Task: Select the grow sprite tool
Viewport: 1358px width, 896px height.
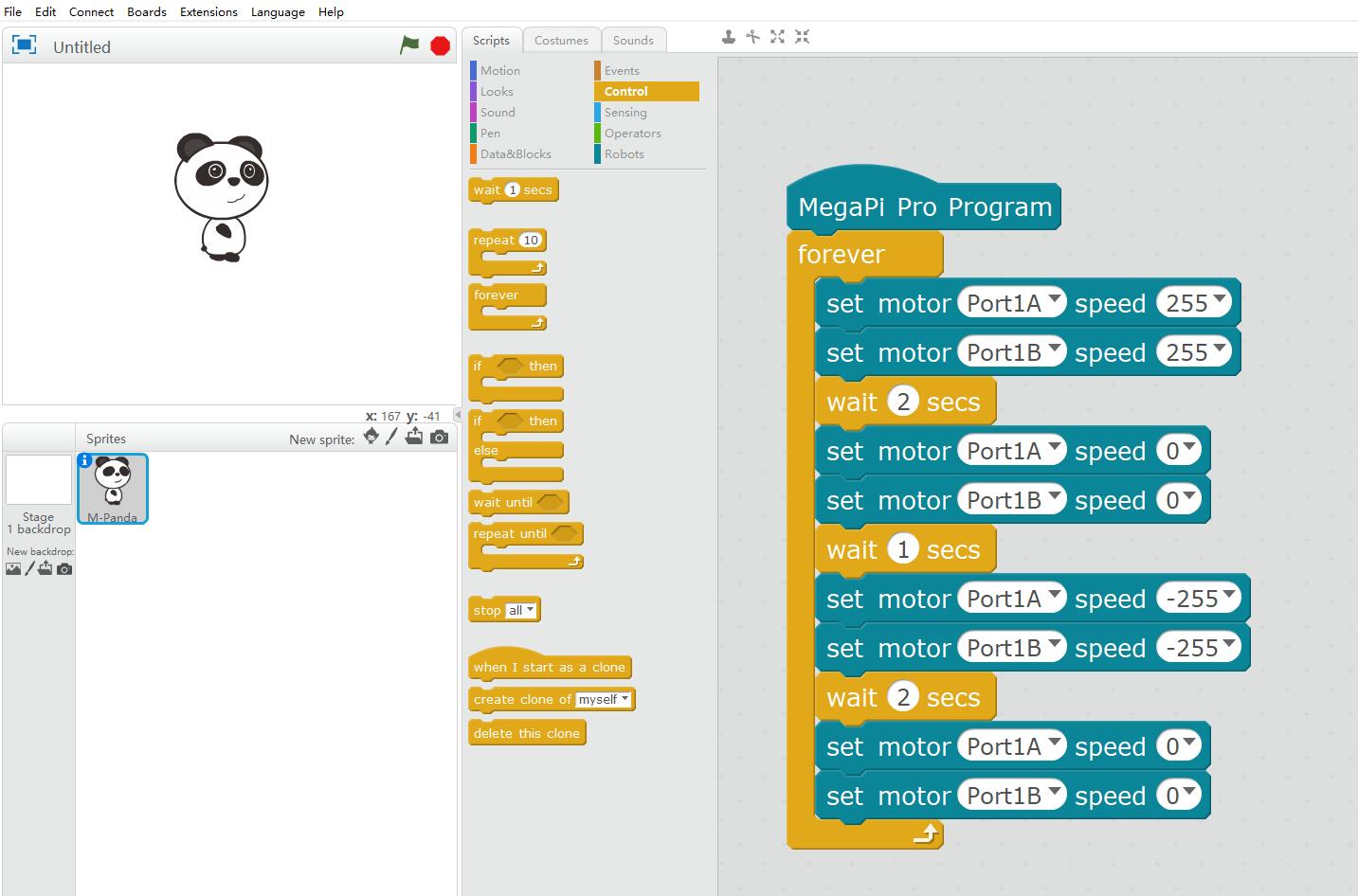Action: (x=777, y=37)
